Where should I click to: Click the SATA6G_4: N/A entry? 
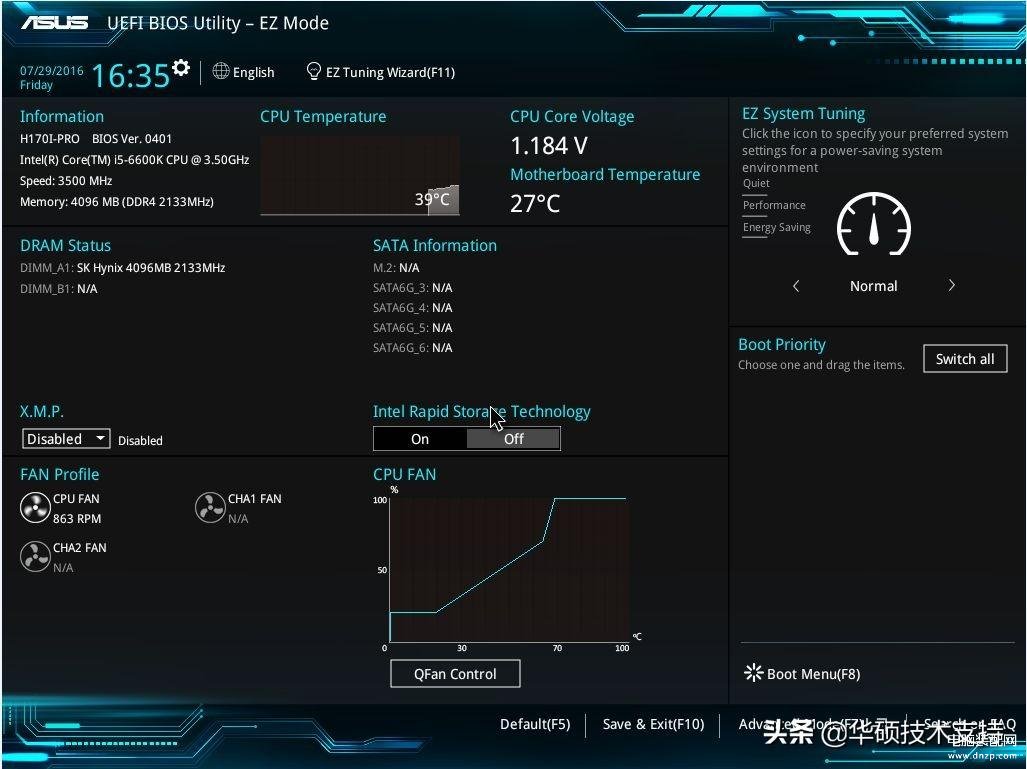point(413,308)
